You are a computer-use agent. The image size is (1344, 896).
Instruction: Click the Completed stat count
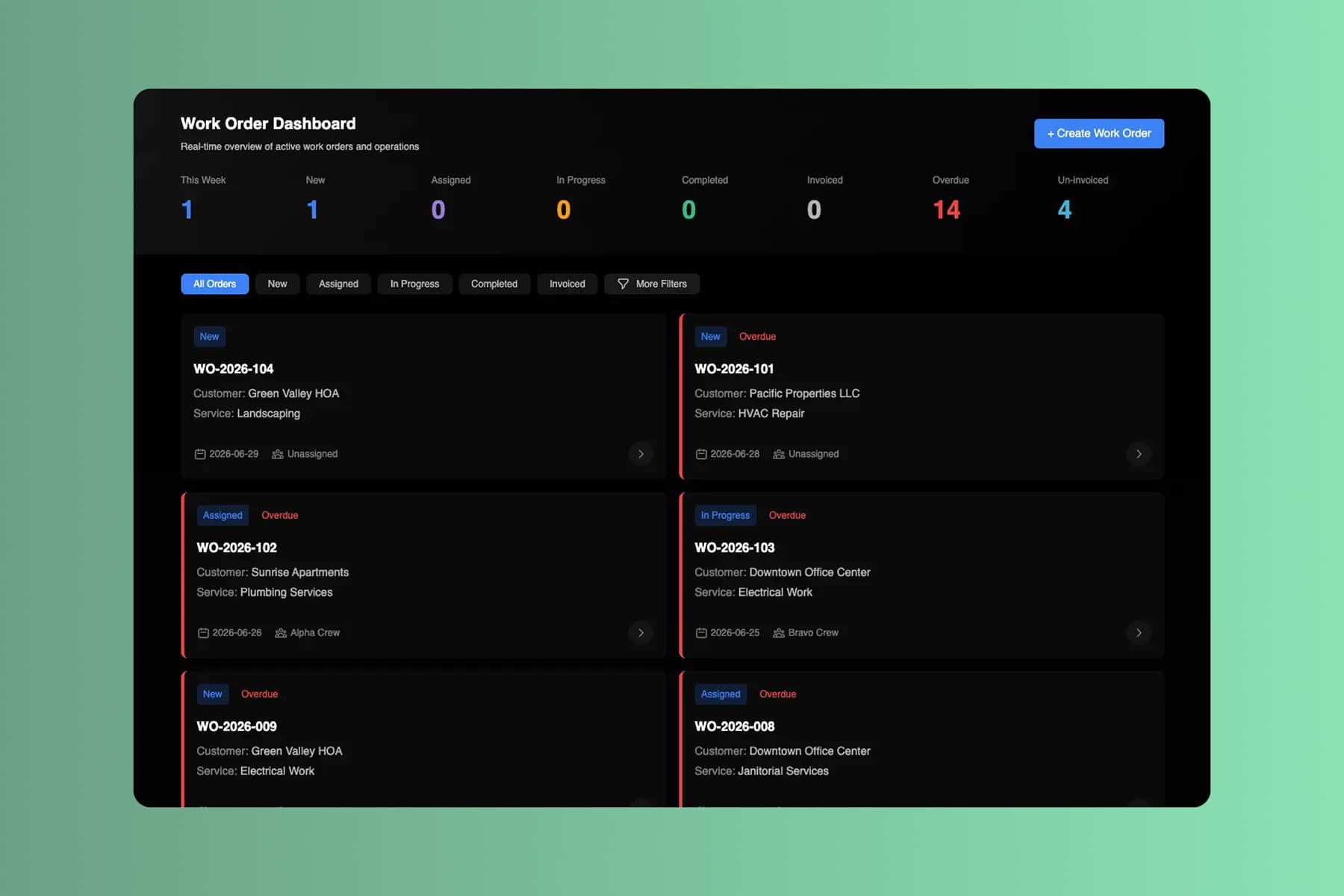tap(688, 210)
